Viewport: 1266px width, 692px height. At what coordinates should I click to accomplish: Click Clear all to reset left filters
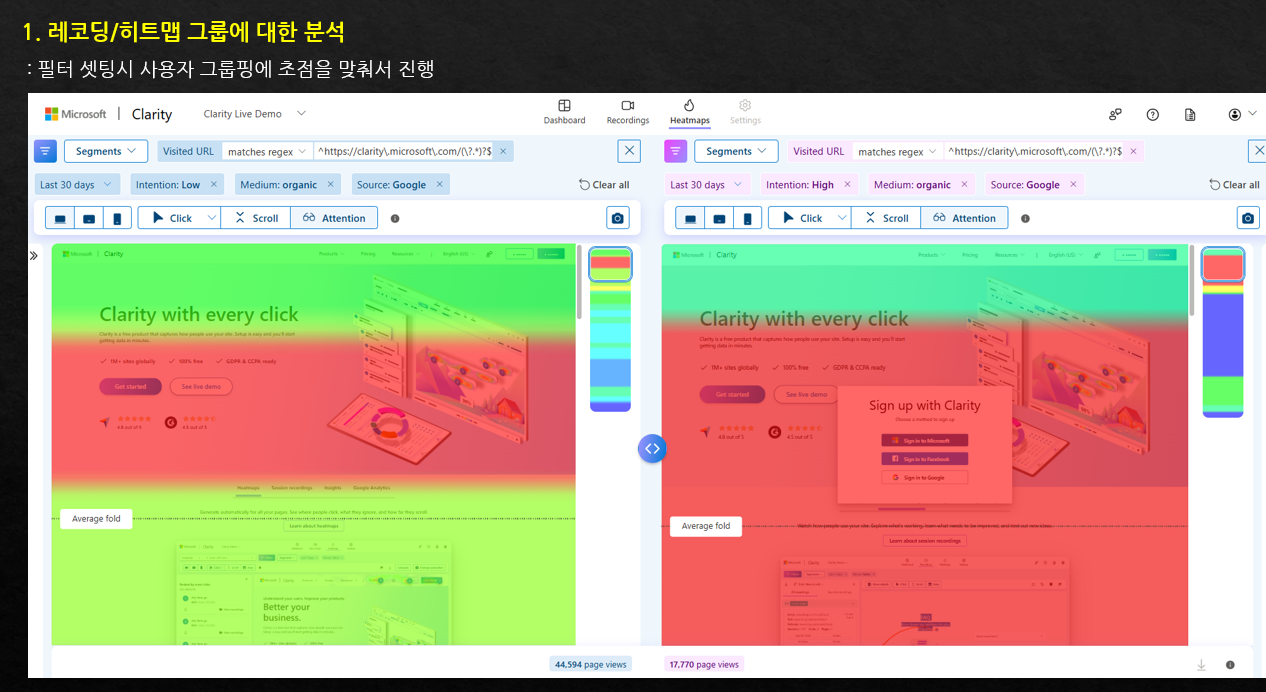pyautogui.click(x=604, y=184)
